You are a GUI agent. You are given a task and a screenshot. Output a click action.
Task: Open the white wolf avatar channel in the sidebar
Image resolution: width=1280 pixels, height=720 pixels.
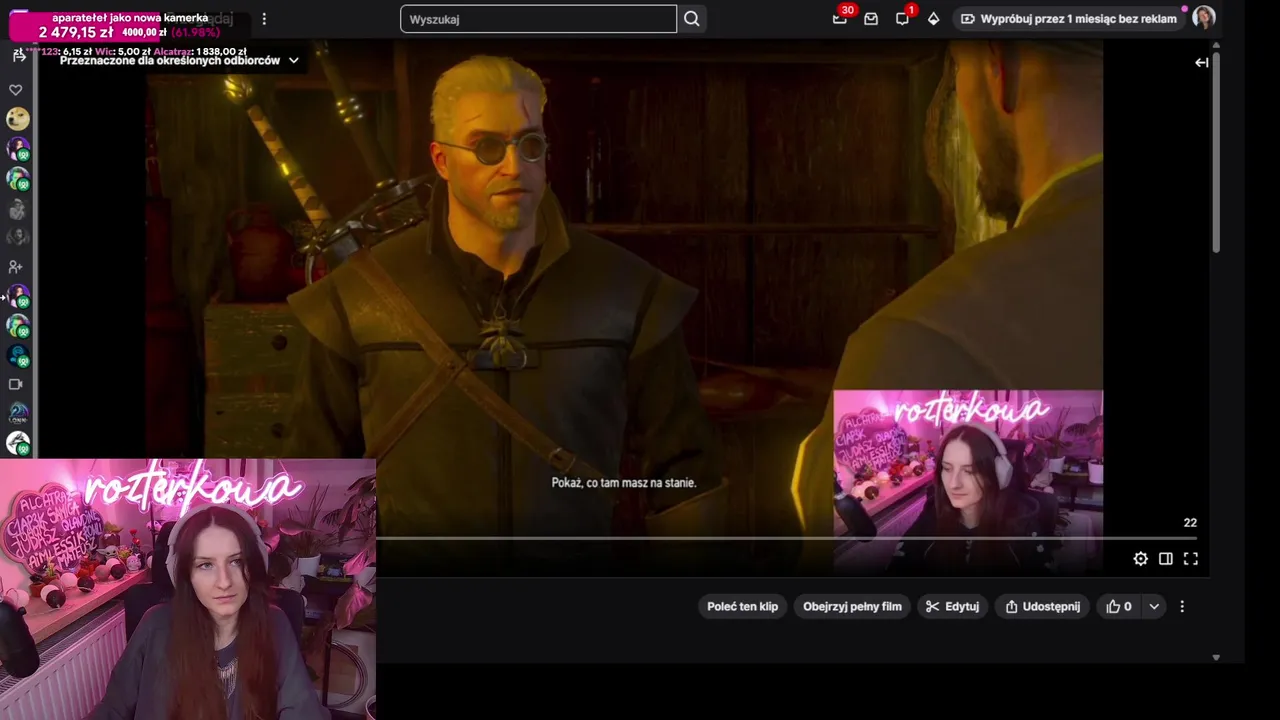click(18, 442)
